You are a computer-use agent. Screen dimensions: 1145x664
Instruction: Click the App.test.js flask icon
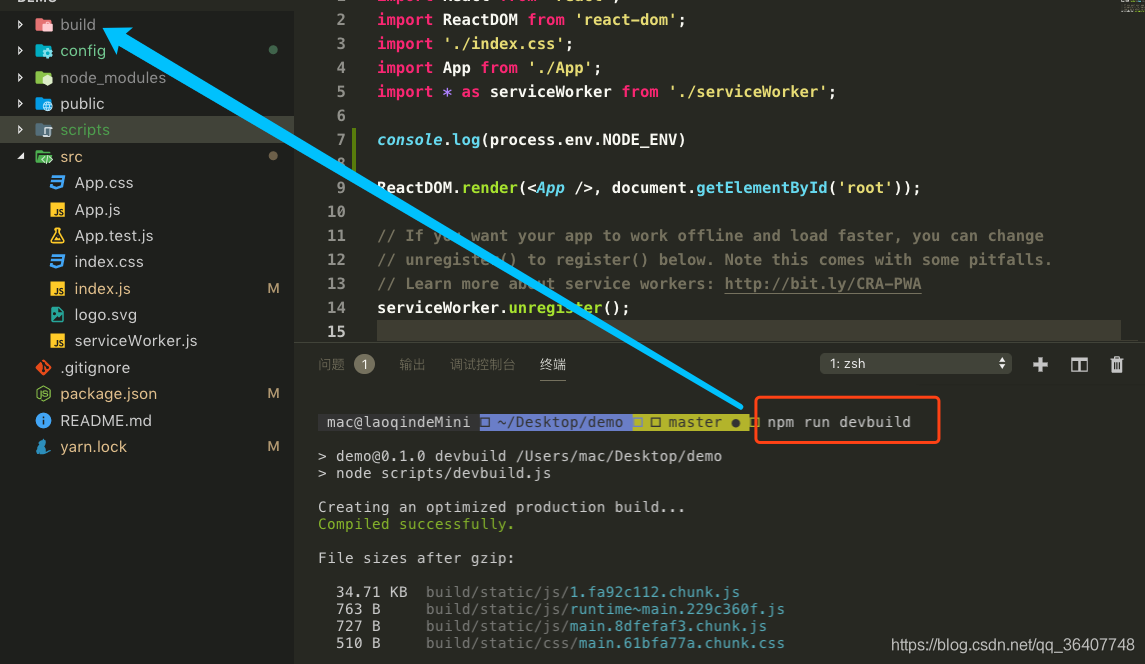[57, 235]
